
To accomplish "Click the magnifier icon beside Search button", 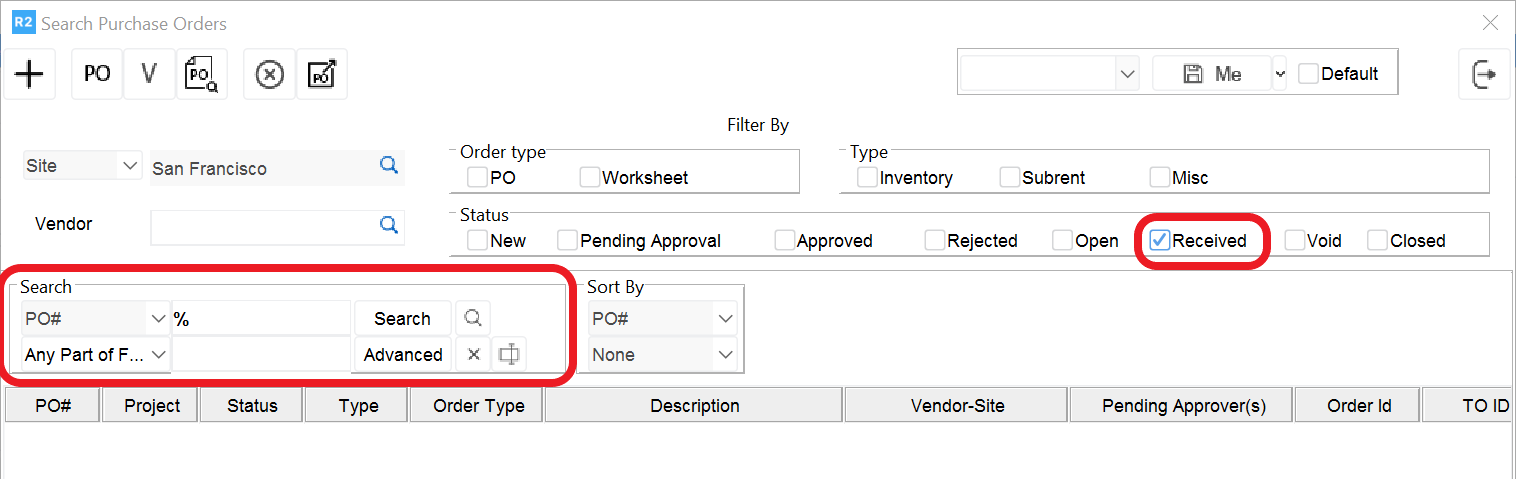I will pyautogui.click(x=473, y=319).
